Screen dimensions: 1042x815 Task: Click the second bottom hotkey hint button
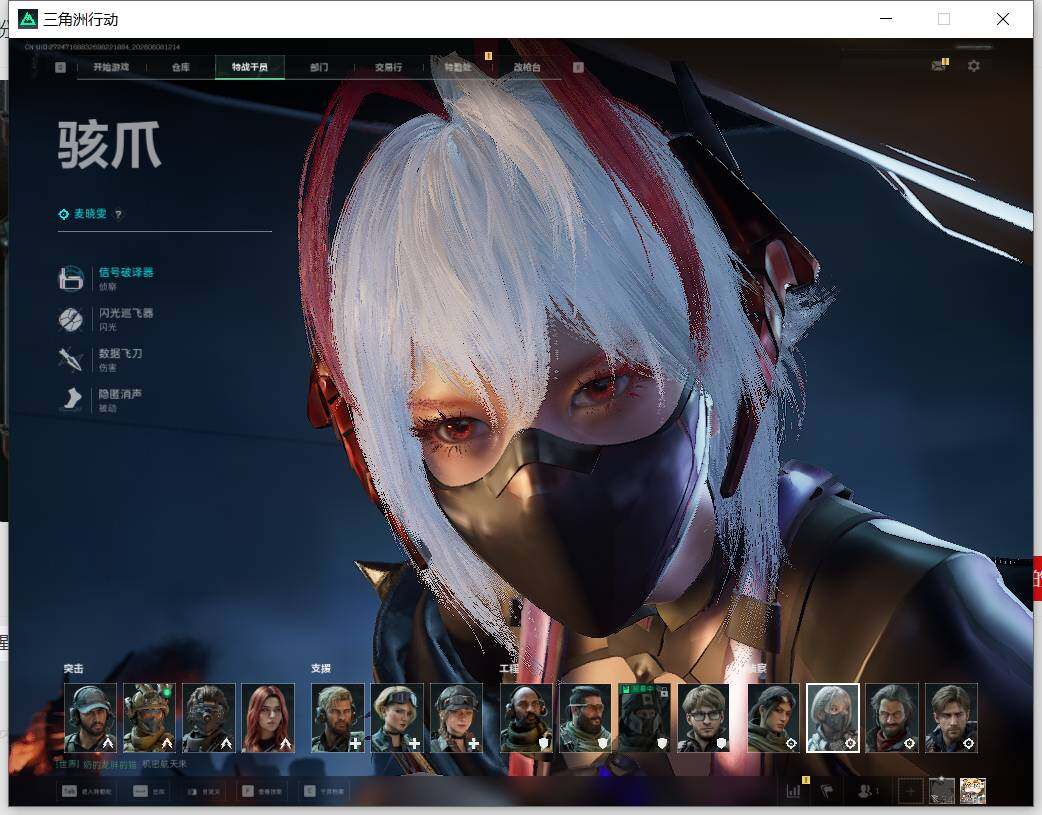[x=149, y=791]
